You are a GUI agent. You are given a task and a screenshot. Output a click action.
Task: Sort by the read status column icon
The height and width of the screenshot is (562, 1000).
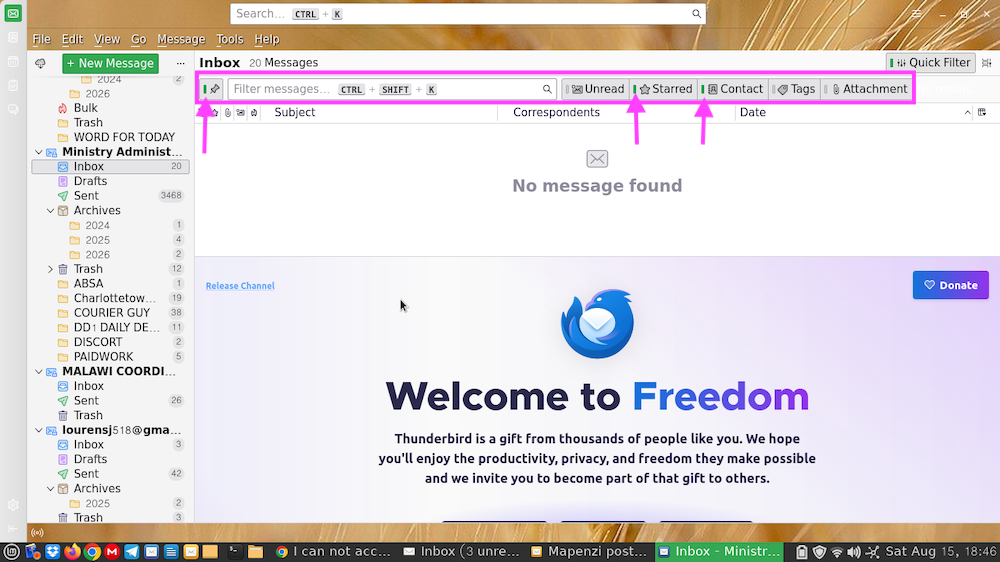pos(240,113)
